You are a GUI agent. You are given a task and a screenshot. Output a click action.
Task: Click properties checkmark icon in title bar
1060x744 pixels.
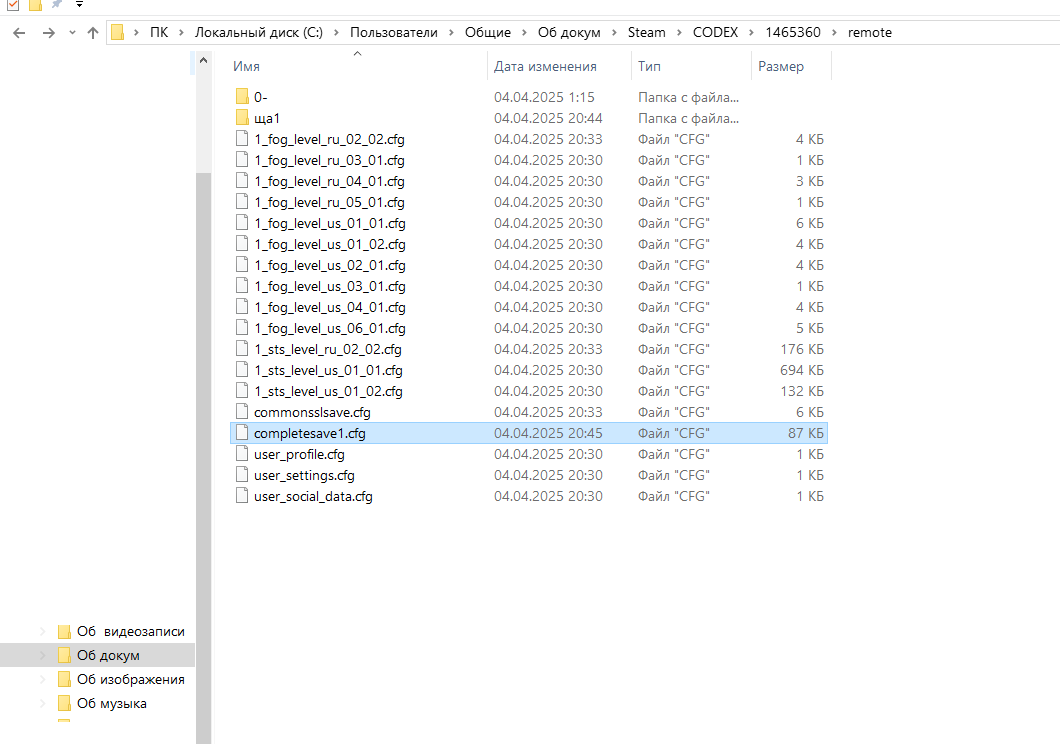pos(13,5)
